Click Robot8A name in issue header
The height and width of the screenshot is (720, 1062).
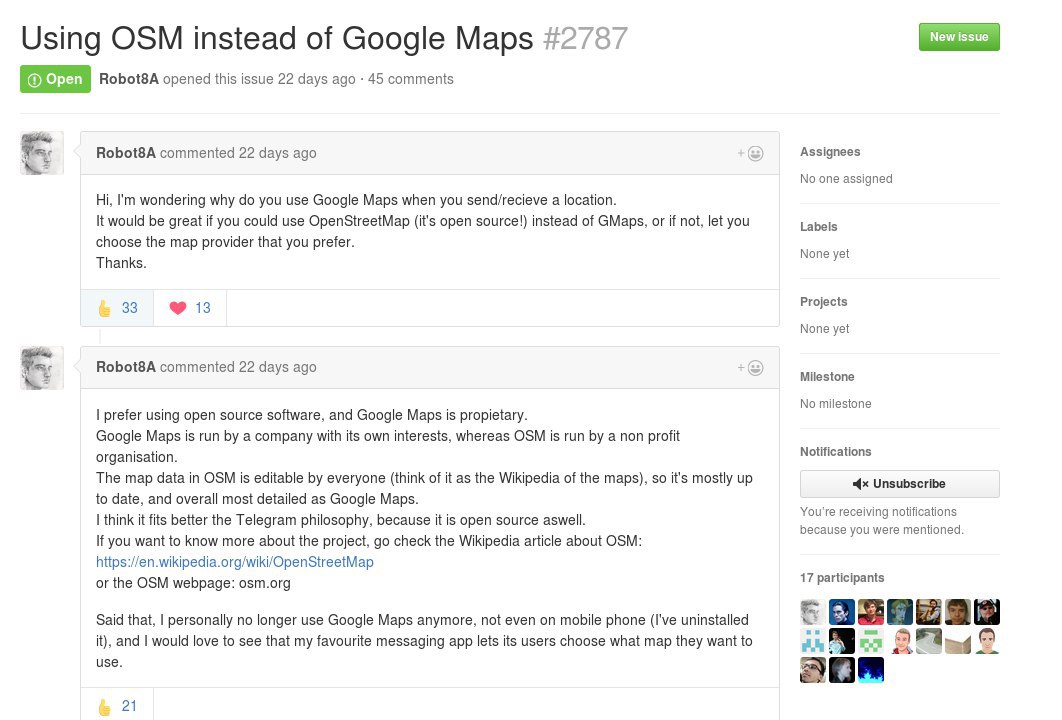pos(129,79)
